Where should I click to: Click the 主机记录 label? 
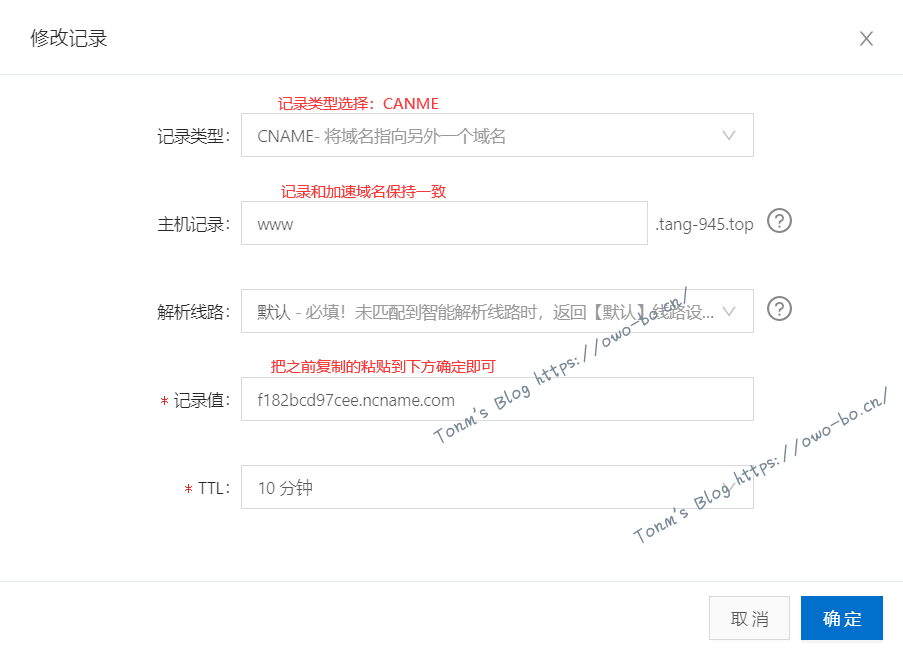tap(194, 225)
